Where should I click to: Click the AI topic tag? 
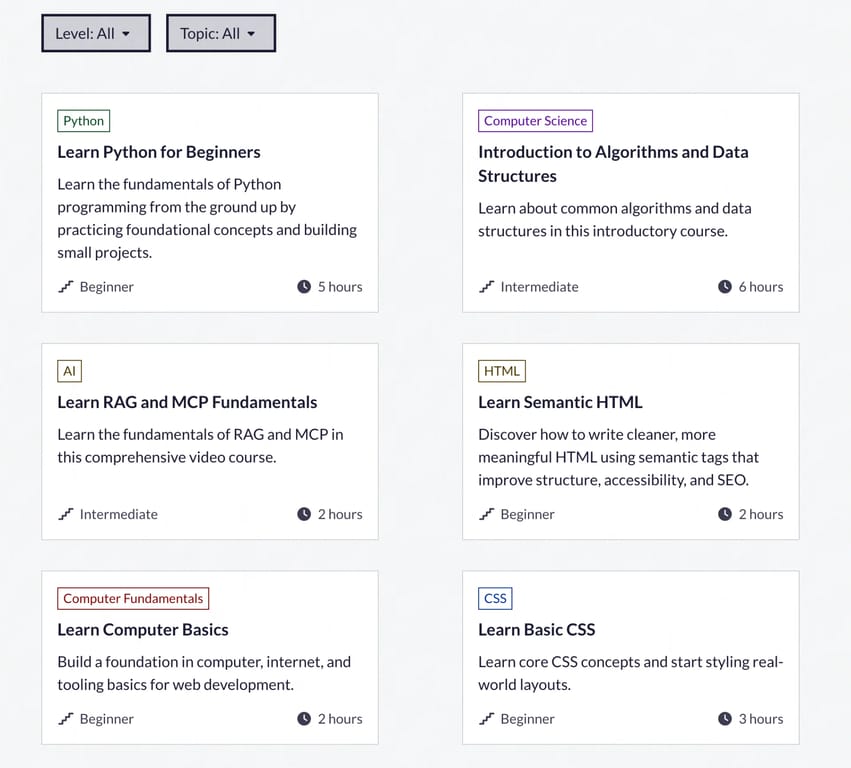coord(69,371)
